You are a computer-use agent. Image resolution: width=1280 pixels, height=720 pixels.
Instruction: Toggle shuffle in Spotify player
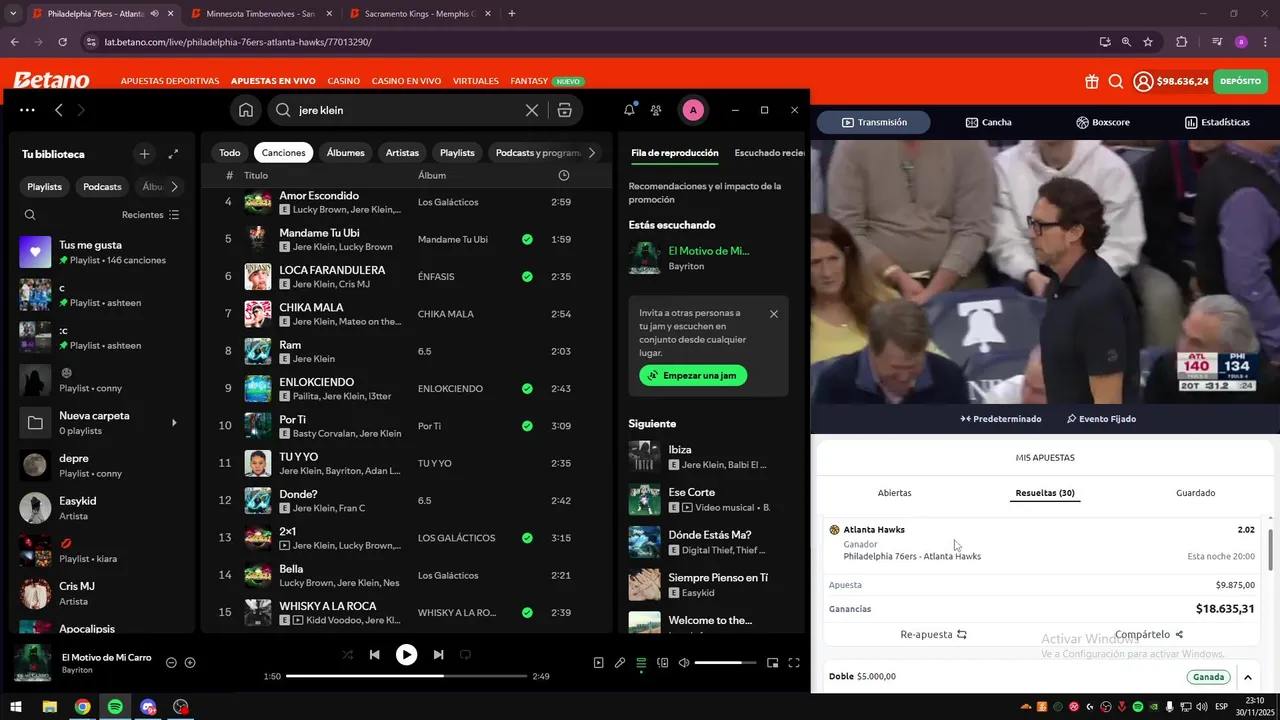pos(347,655)
